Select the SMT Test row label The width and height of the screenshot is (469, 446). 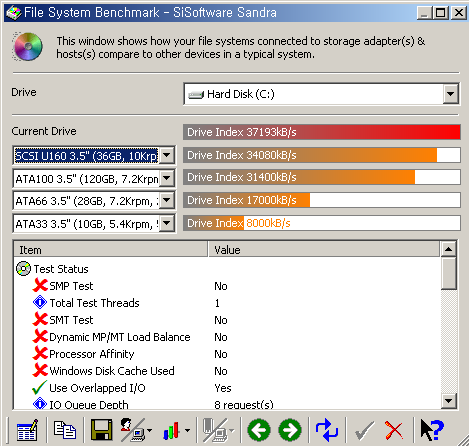(x=71, y=320)
